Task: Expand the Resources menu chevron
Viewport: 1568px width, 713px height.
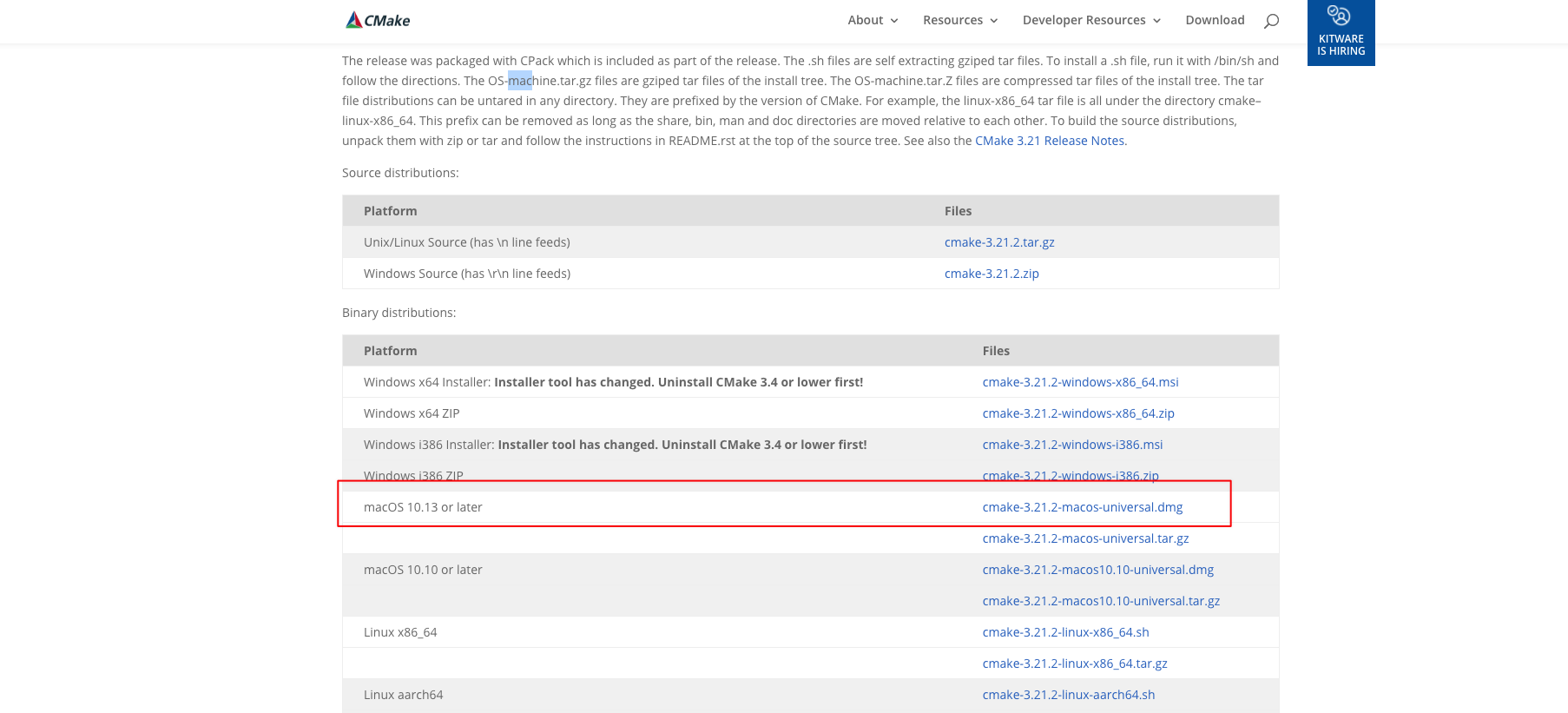Action: click(x=994, y=21)
